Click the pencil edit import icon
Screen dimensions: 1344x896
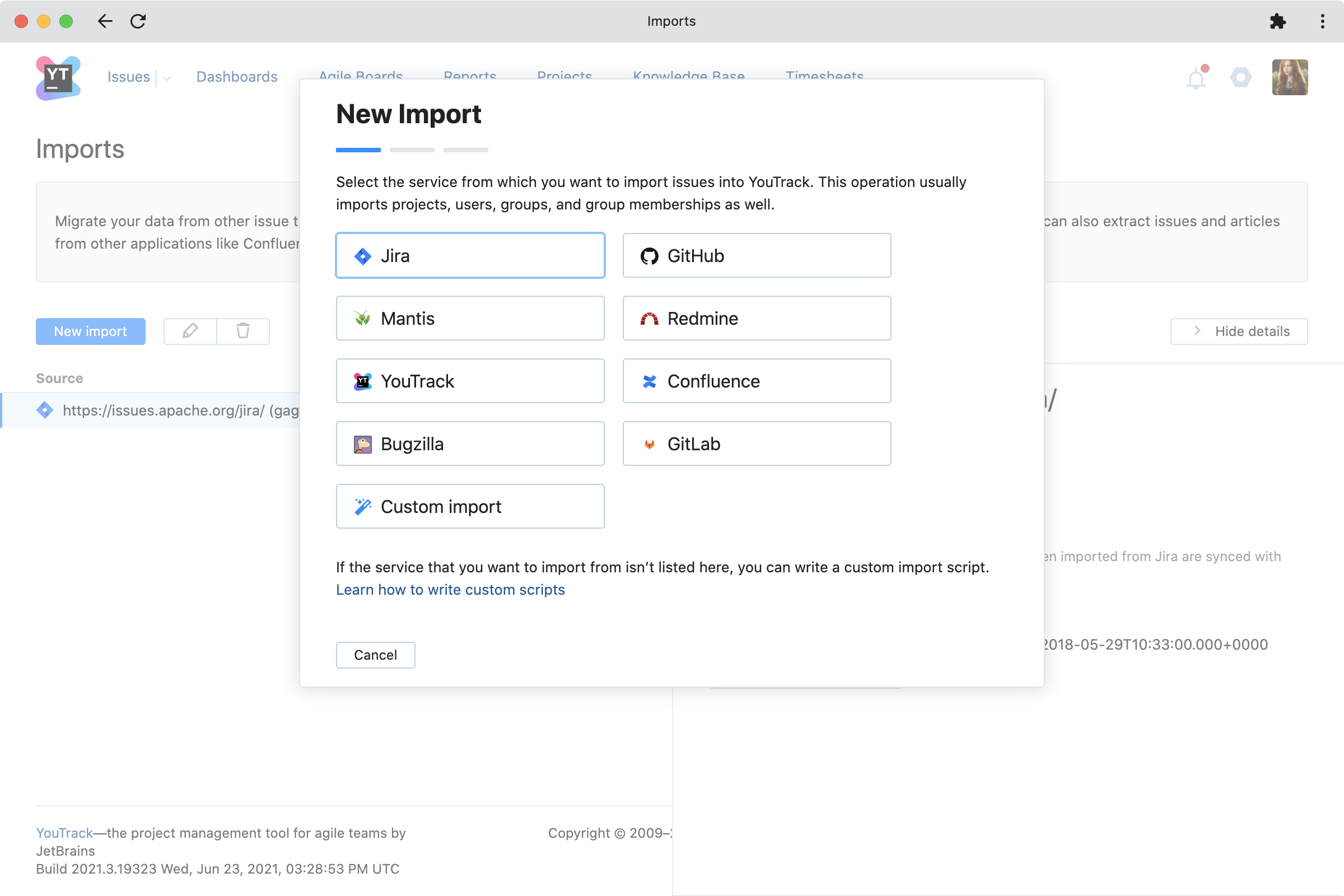pyautogui.click(x=190, y=331)
